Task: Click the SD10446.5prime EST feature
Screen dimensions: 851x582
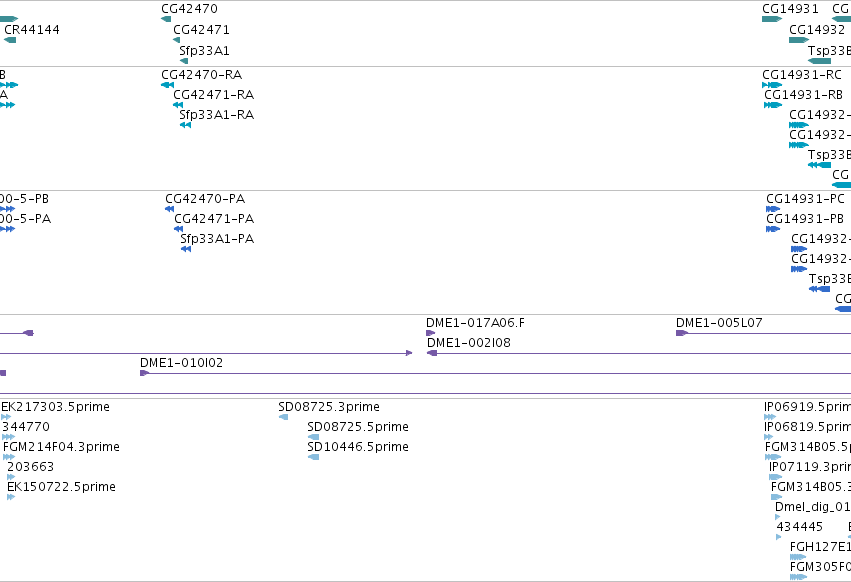Action: pyautogui.click(x=313, y=457)
